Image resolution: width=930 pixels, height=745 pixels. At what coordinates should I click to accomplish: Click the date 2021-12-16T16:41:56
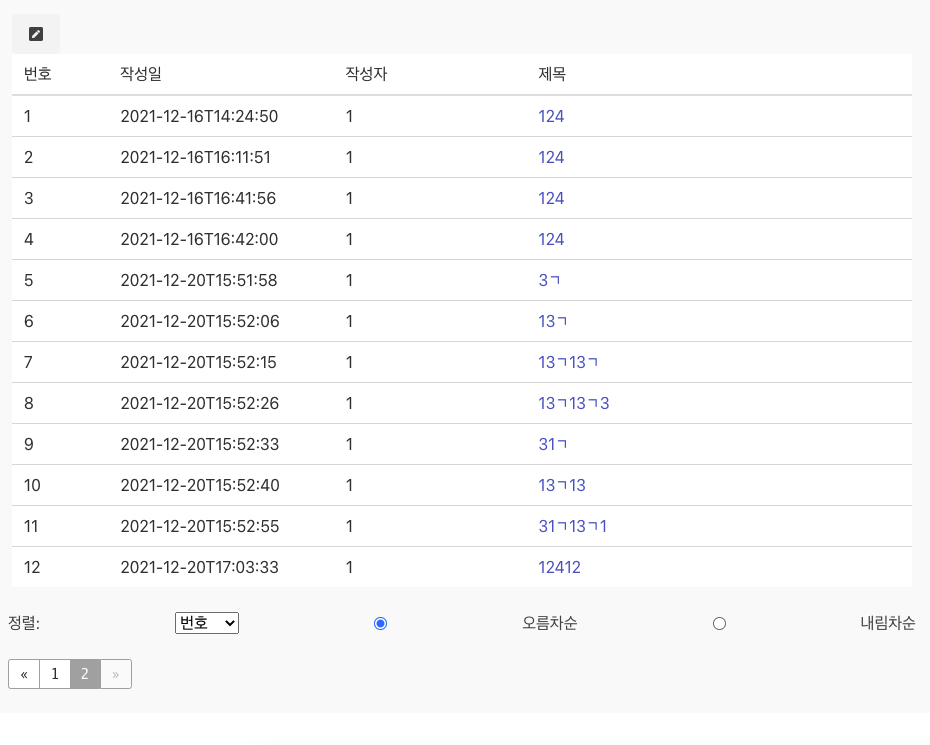pyautogui.click(x=198, y=198)
